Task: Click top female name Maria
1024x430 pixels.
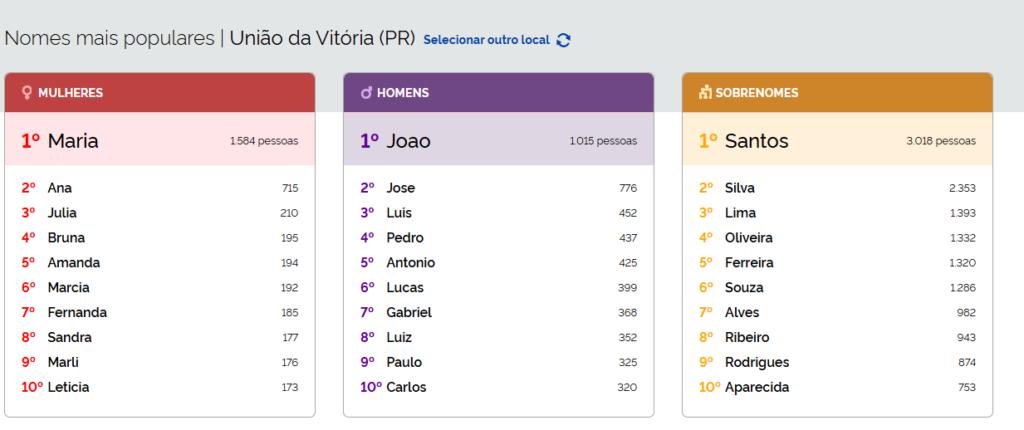Action: 73,141
